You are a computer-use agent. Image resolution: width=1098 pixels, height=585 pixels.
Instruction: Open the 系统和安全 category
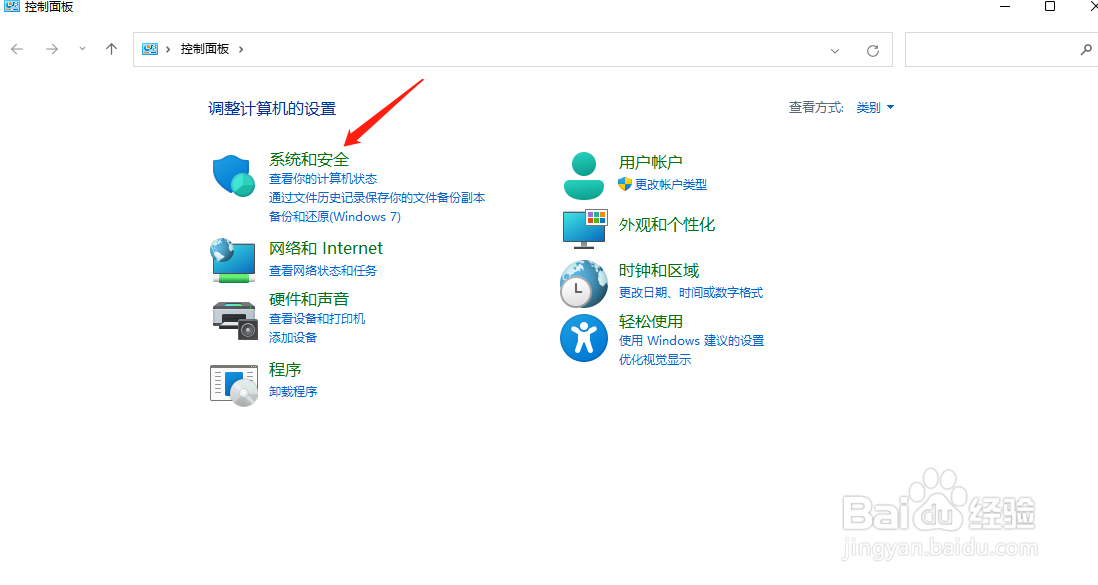(x=309, y=160)
